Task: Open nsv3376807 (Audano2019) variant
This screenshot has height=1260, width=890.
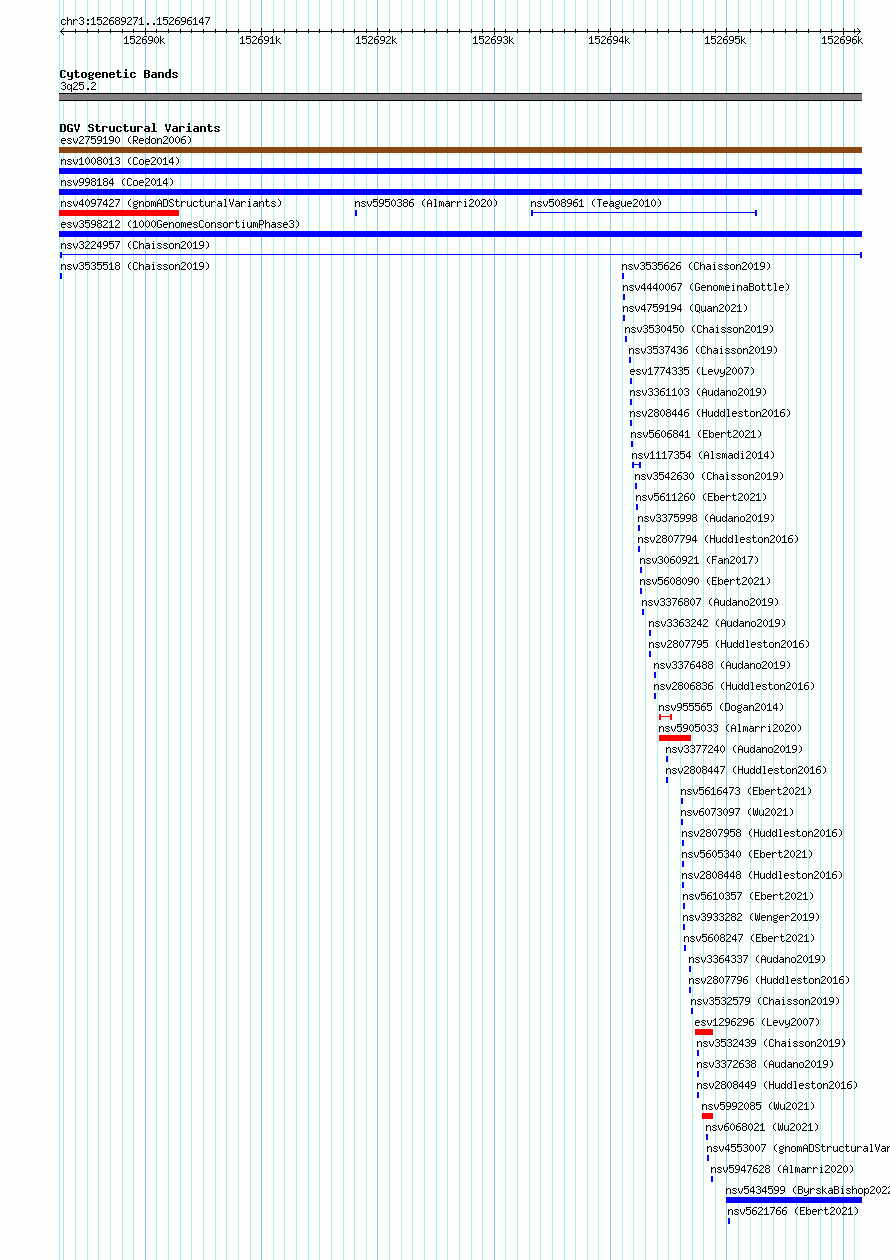Action: pos(710,602)
